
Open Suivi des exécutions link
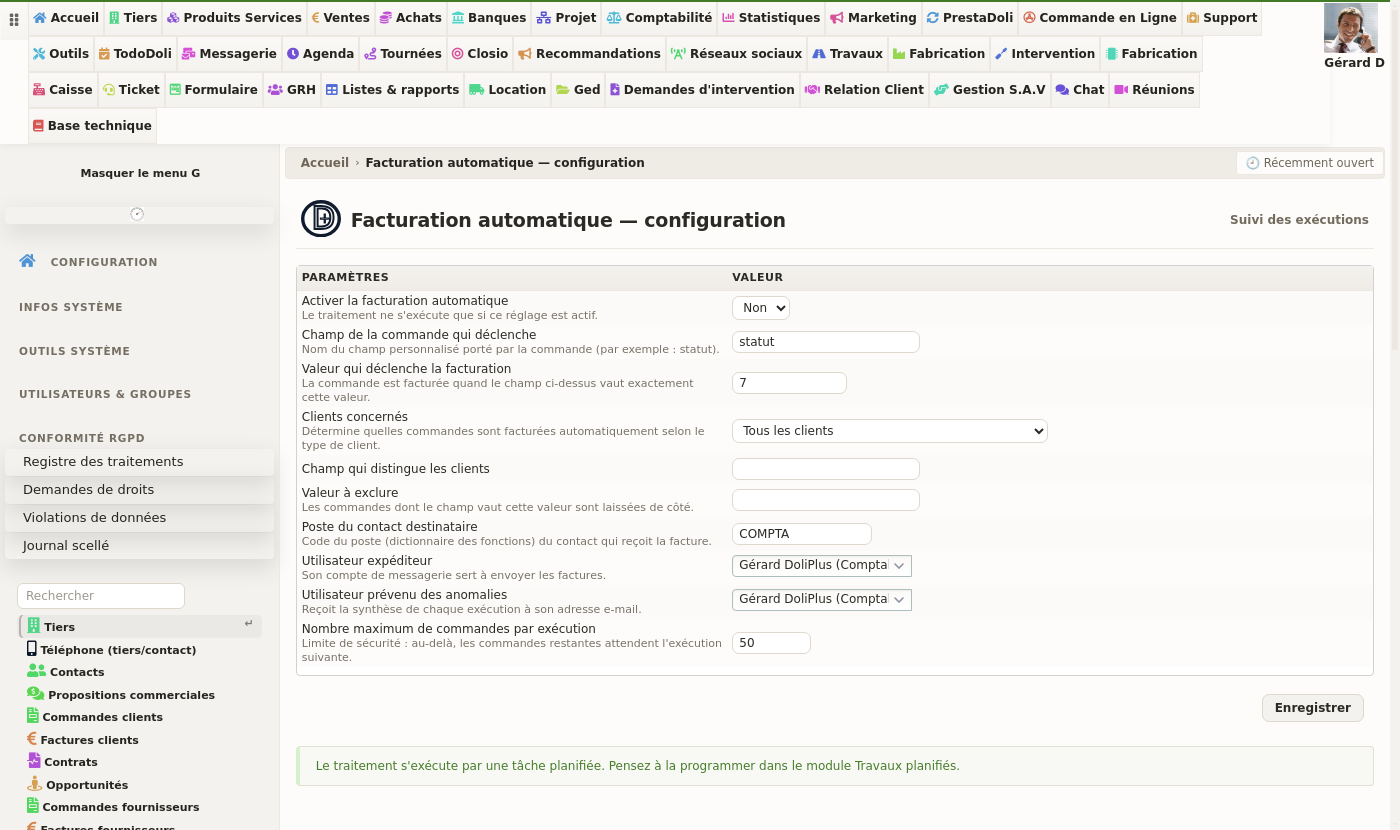pyautogui.click(x=1299, y=220)
